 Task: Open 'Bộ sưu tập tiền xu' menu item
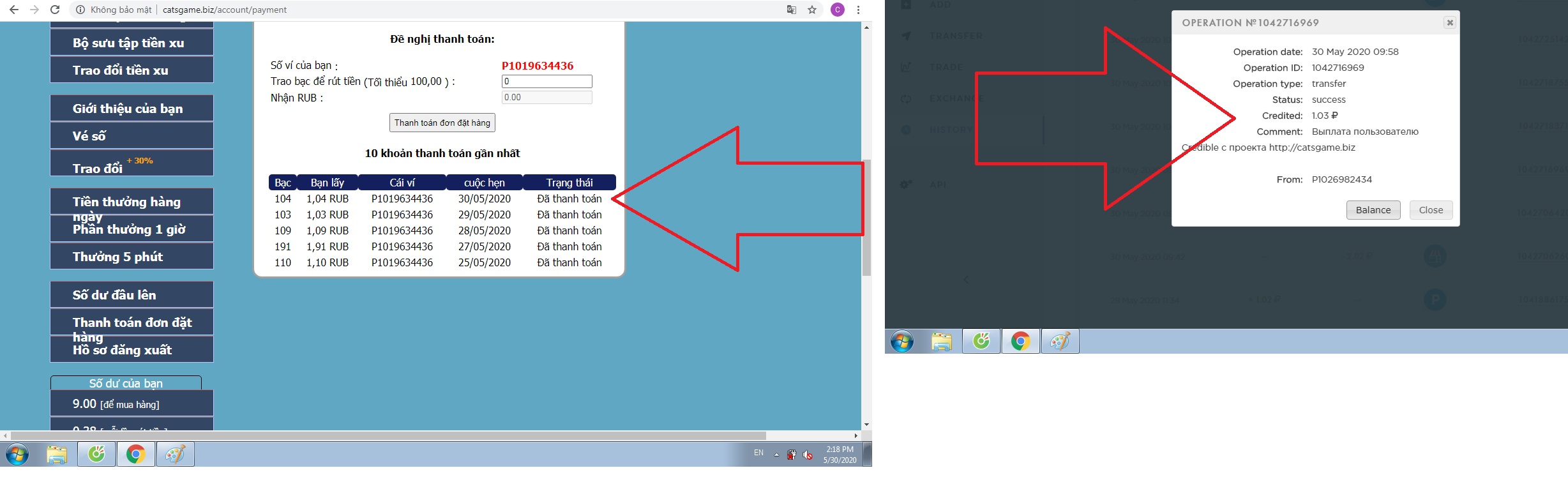(x=132, y=43)
